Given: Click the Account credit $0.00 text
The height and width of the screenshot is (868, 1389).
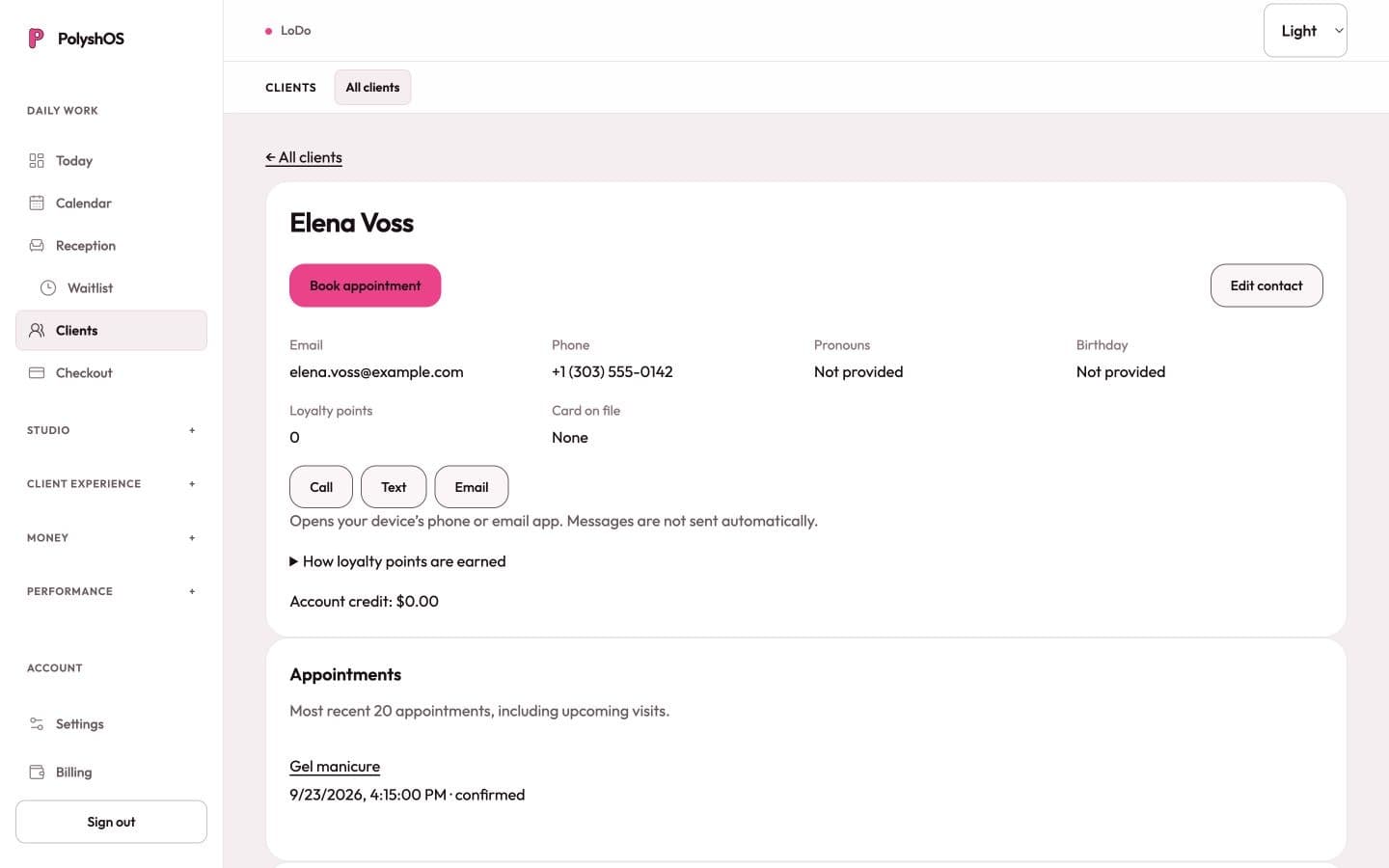Looking at the screenshot, I should [x=364, y=602].
